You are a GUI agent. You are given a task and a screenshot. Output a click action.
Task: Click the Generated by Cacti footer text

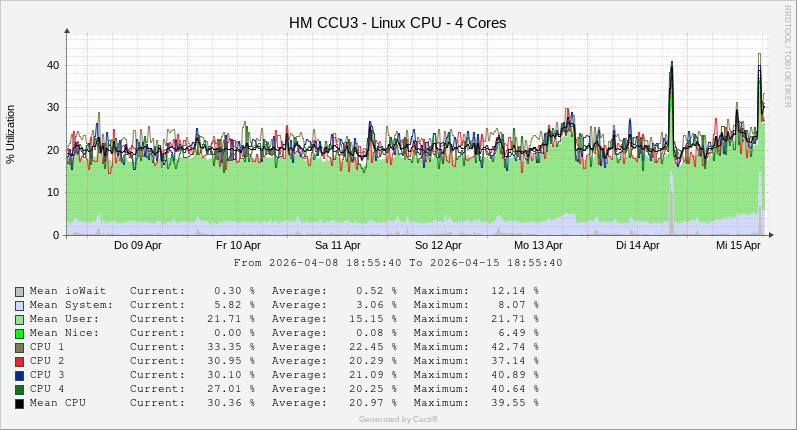click(398, 419)
